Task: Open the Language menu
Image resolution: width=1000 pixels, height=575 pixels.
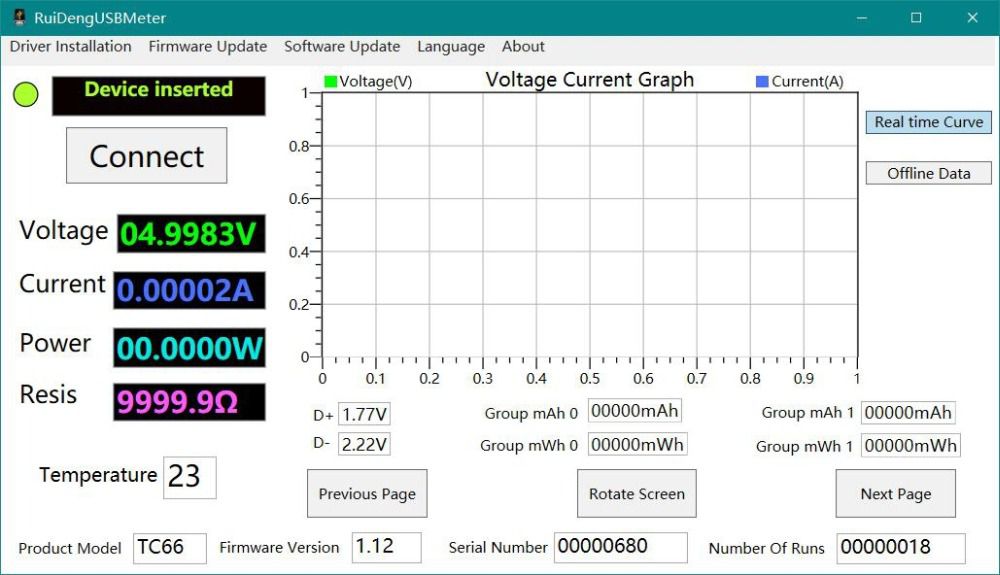Action: tap(451, 46)
